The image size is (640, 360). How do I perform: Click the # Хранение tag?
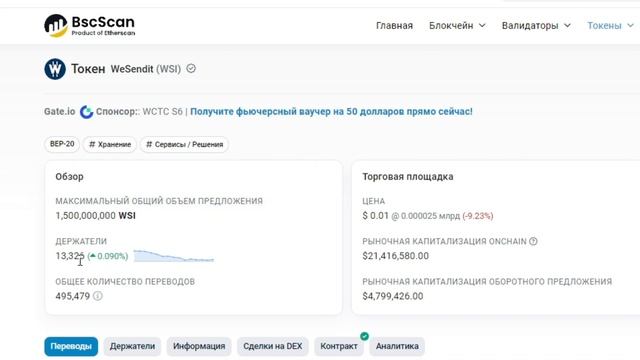(x=110, y=144)
